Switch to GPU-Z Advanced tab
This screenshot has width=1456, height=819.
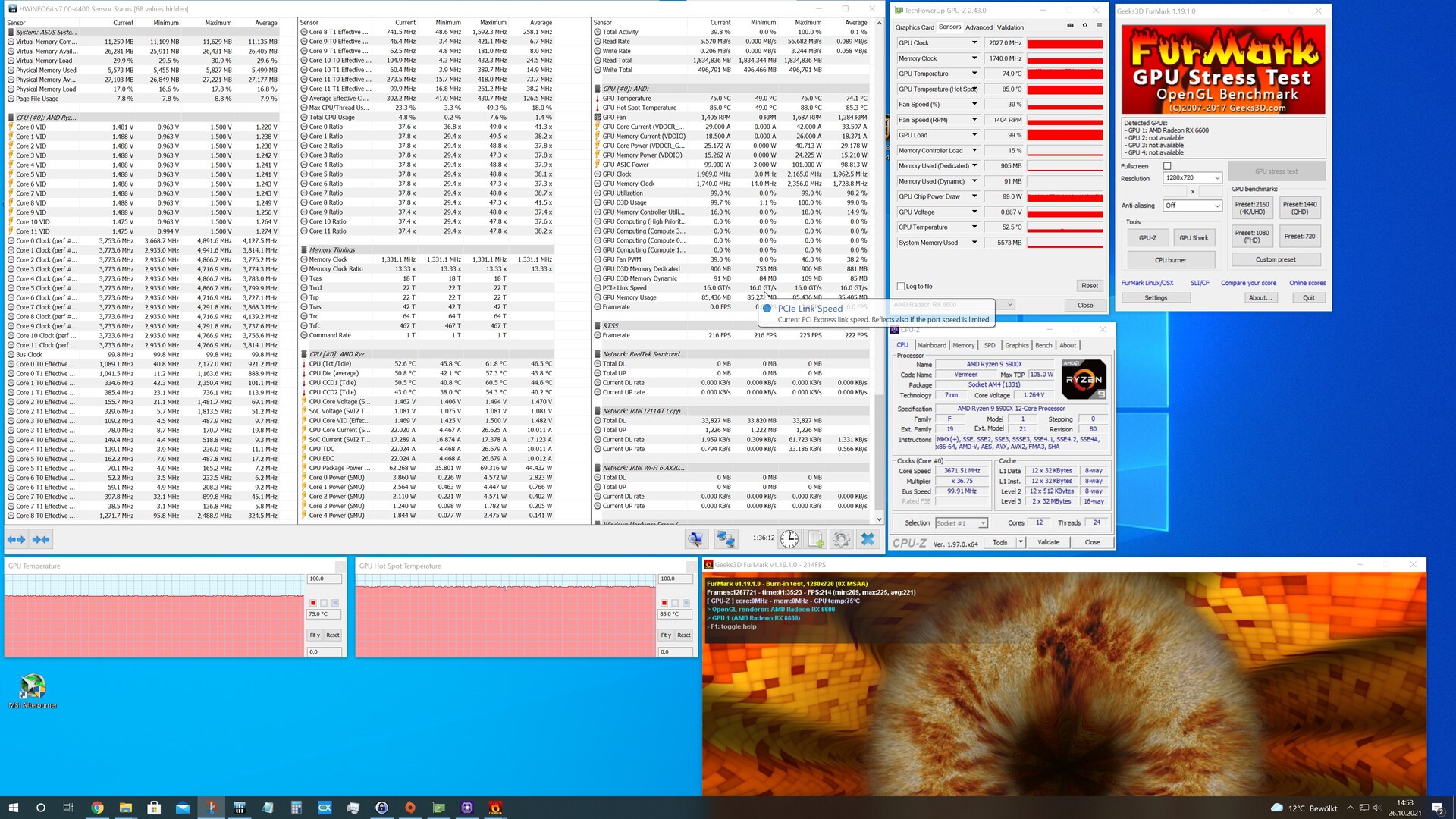click(x=978, y=27)
